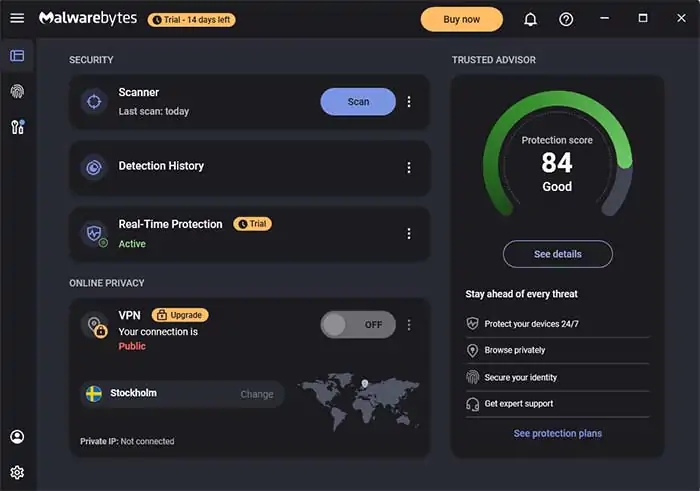The width and height of the screenshot is (700, 491).
Task: Click See details under protection score
Action: 557,254
